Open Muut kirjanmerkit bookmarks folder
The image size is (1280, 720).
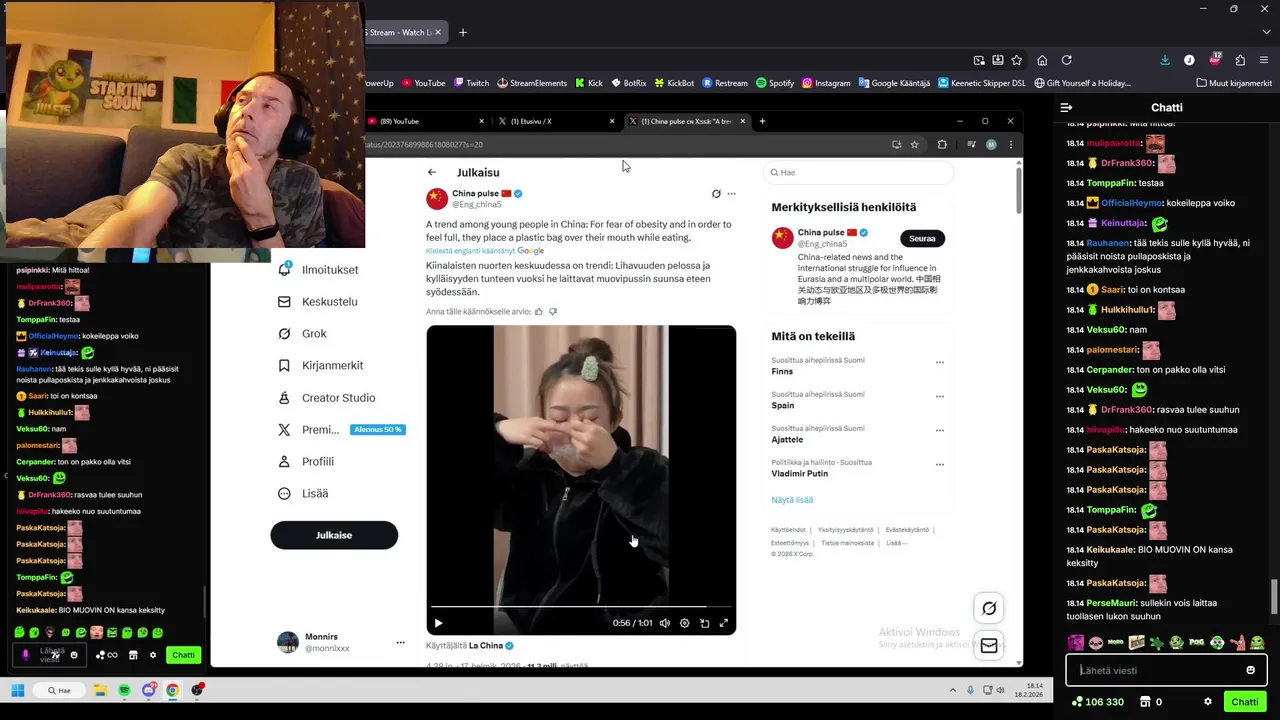pos(1234,83)
